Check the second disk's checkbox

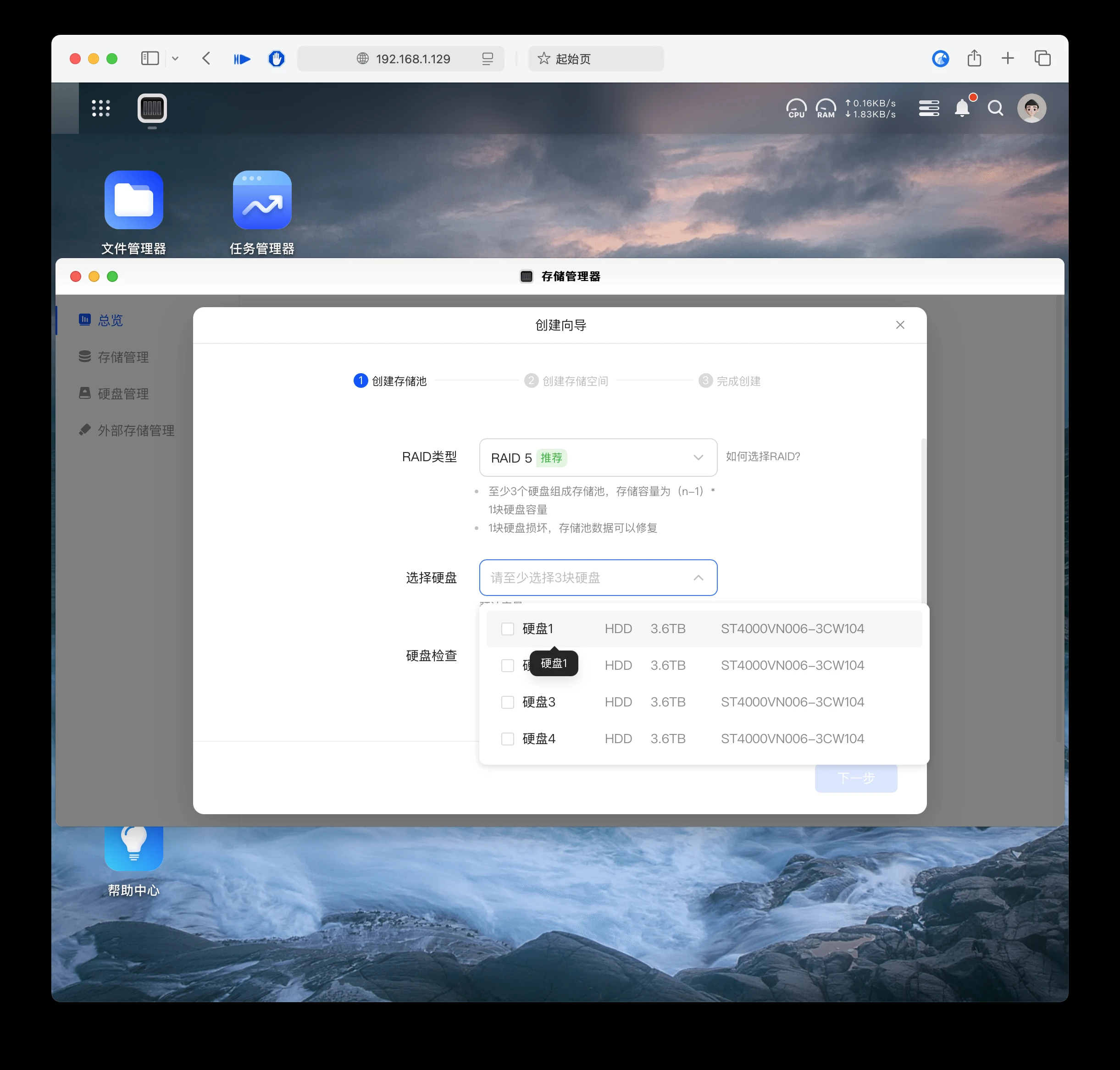click(507, 666)
